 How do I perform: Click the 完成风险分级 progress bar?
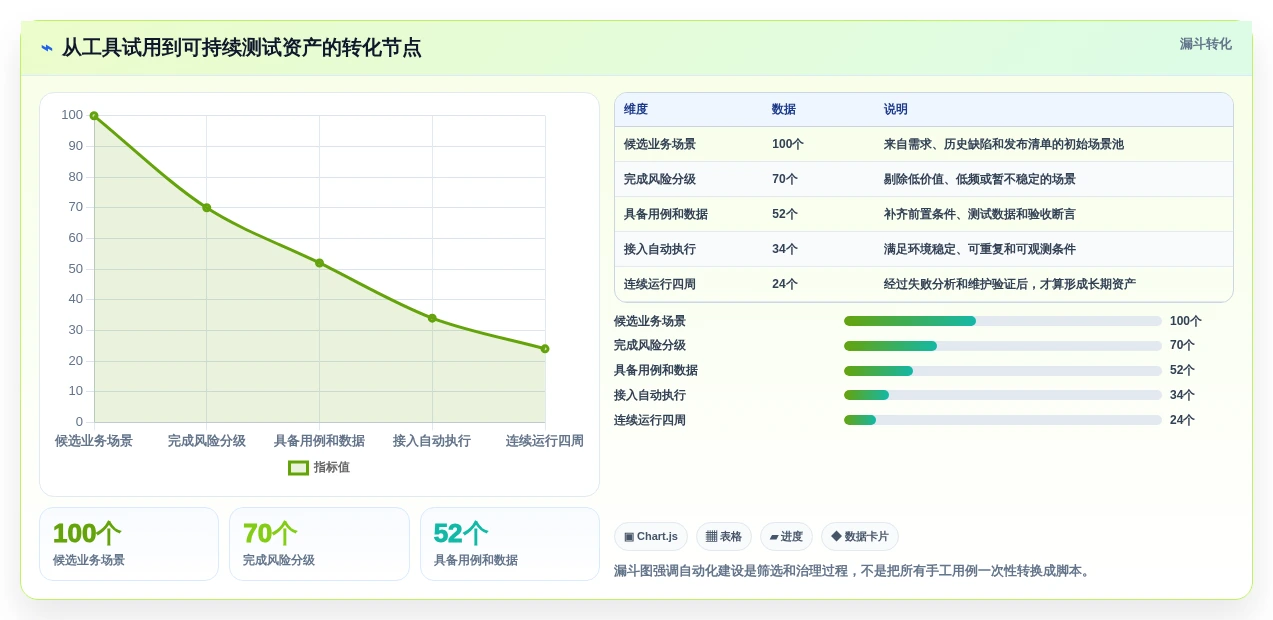coord(1003,346)
